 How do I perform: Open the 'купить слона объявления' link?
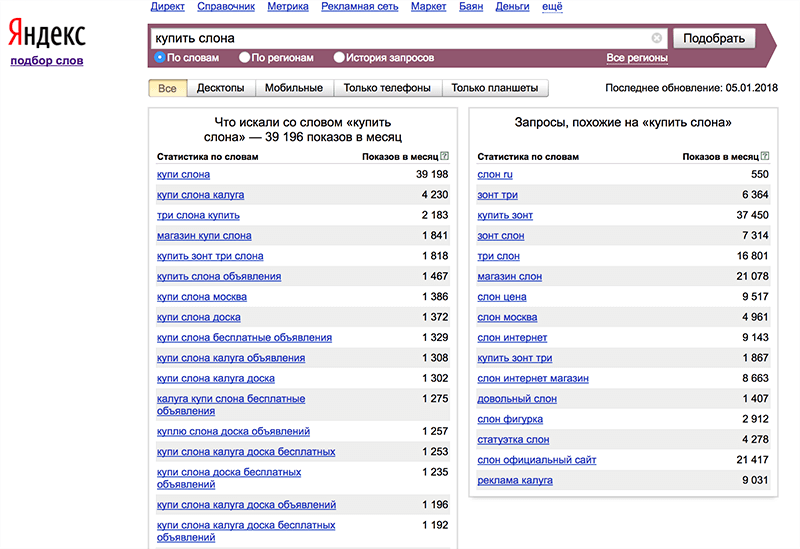pyautogui.click(x=219, y=277)
